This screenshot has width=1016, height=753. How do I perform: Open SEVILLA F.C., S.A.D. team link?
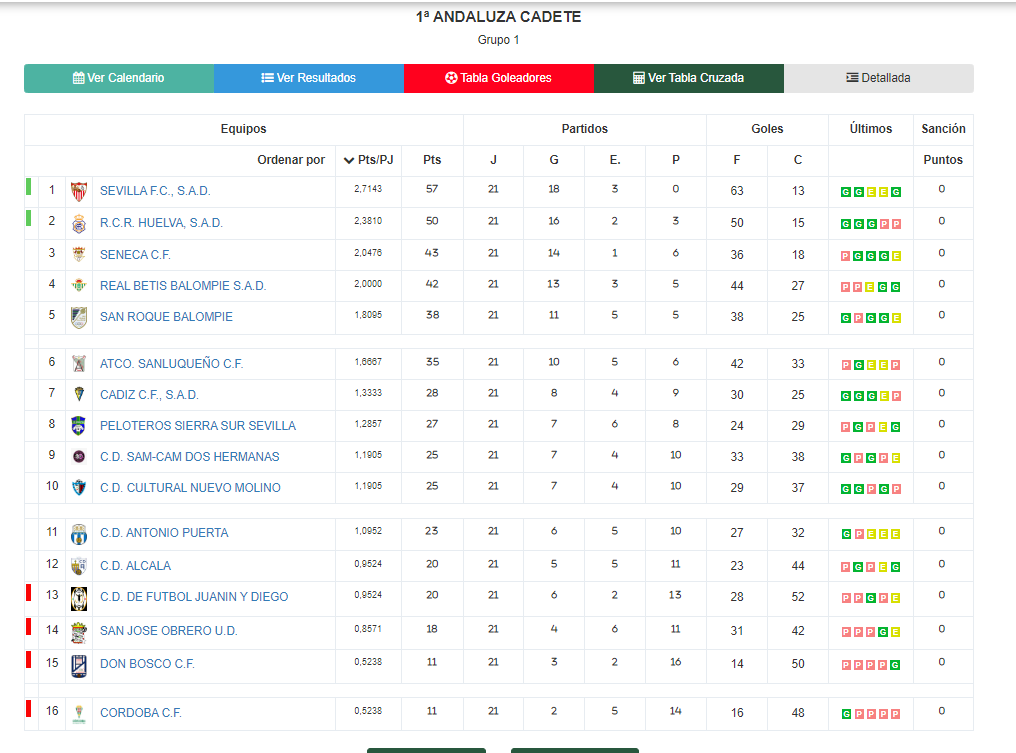coord(155,191)
